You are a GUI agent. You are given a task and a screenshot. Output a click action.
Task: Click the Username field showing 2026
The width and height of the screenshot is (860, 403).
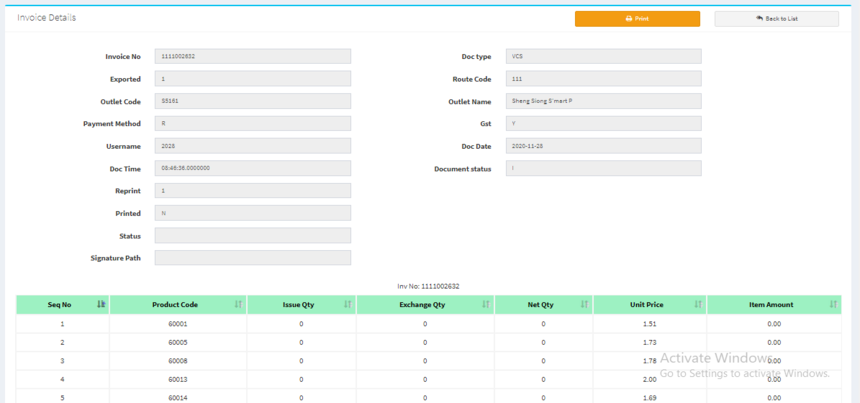253,146
